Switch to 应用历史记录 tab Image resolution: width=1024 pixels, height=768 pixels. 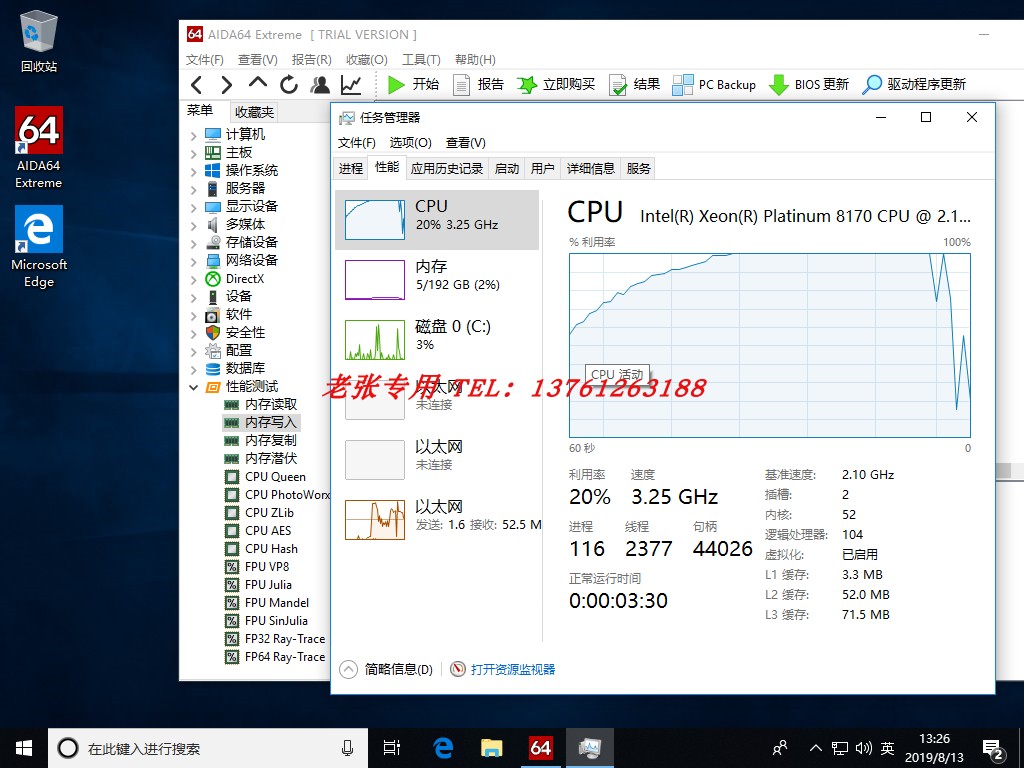pos(447,168)
